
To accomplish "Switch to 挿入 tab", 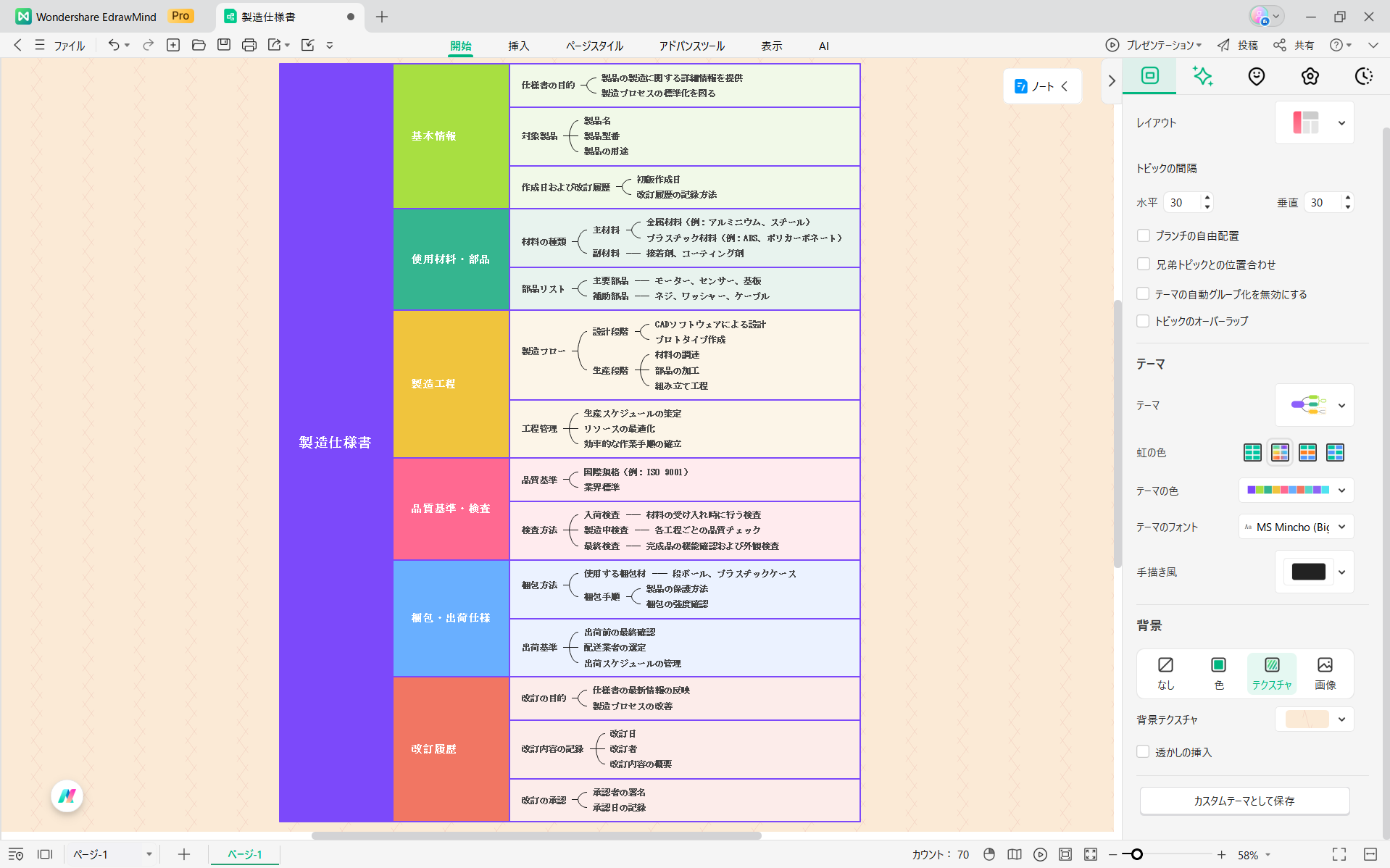I will 518,46.
